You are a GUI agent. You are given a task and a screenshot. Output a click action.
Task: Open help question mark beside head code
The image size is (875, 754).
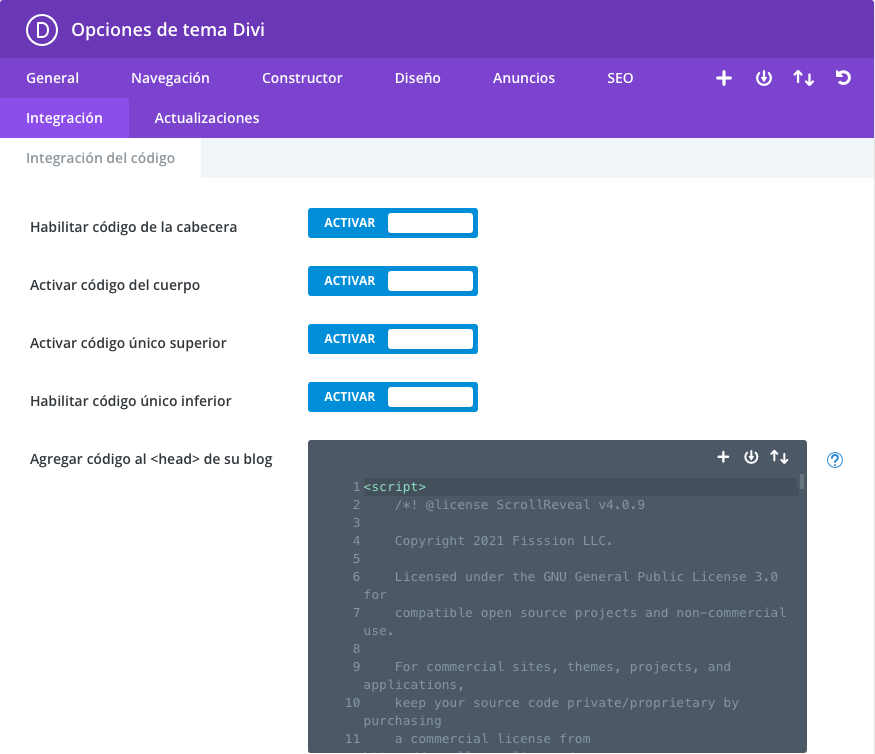click(836, 460)
